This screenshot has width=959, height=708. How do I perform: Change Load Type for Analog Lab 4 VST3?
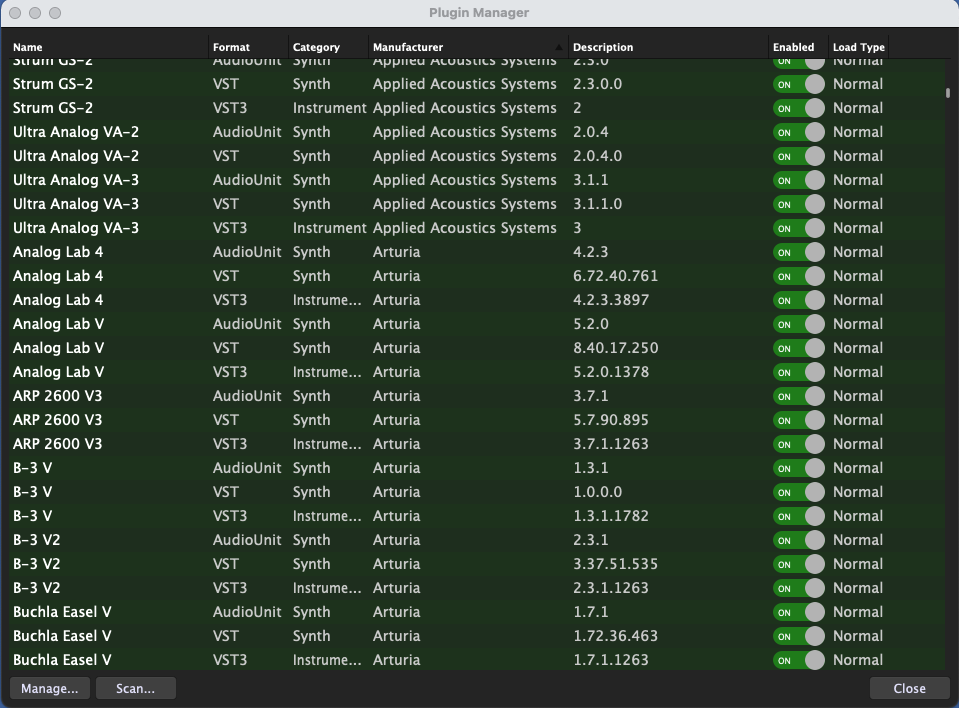[857, 300]
